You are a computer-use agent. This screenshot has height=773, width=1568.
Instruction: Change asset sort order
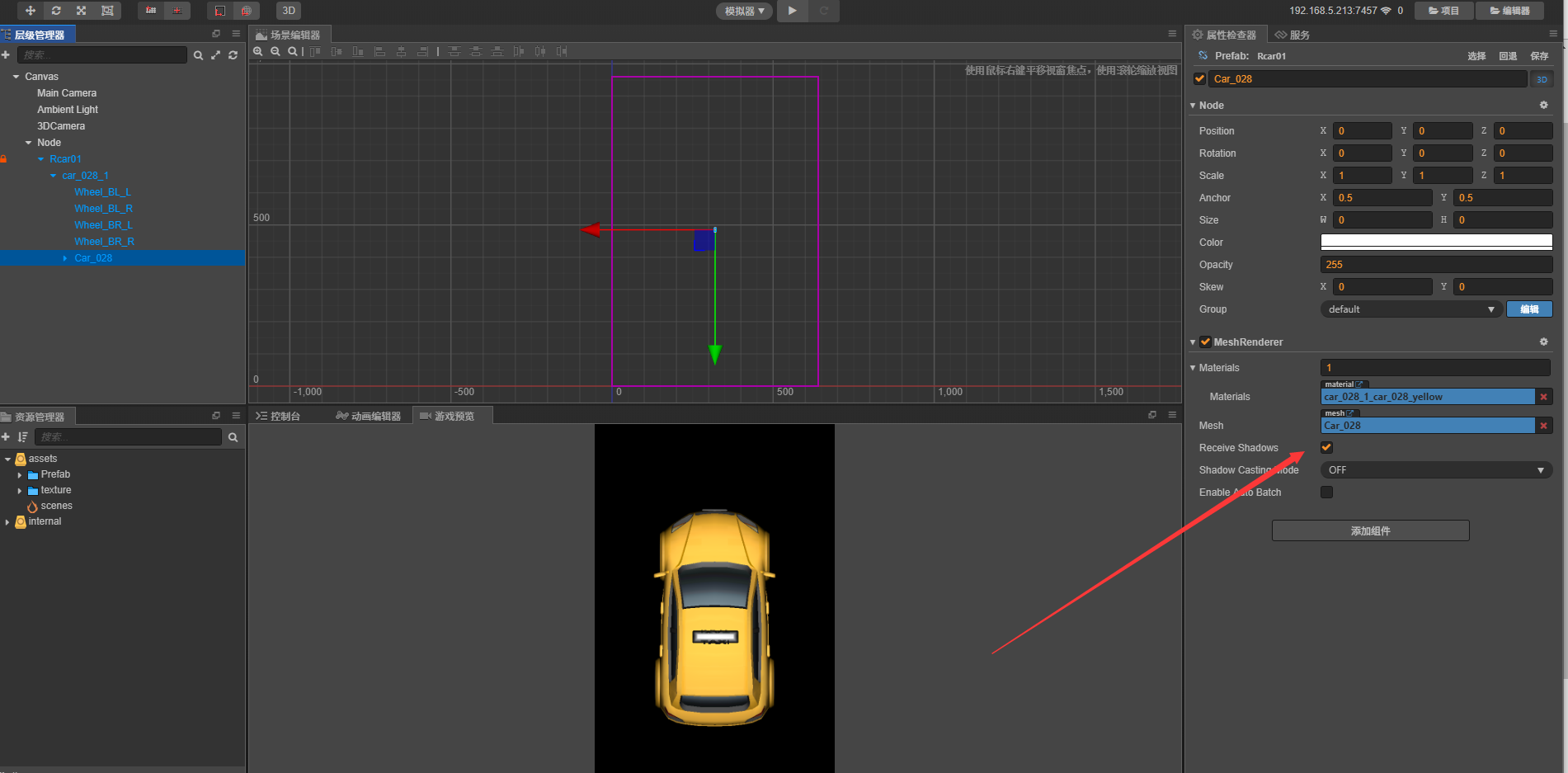[x=22, y=437]
